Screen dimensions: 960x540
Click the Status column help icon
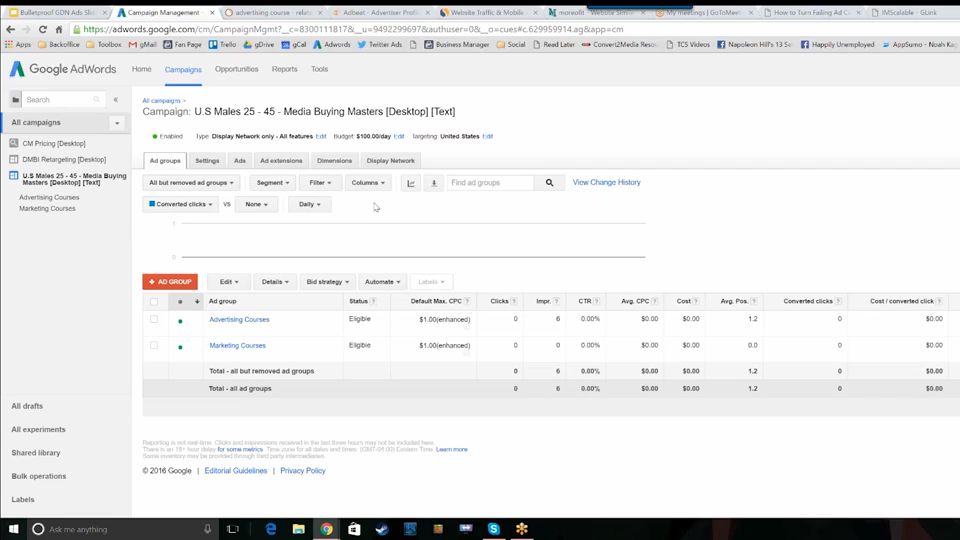click(373, 301)
